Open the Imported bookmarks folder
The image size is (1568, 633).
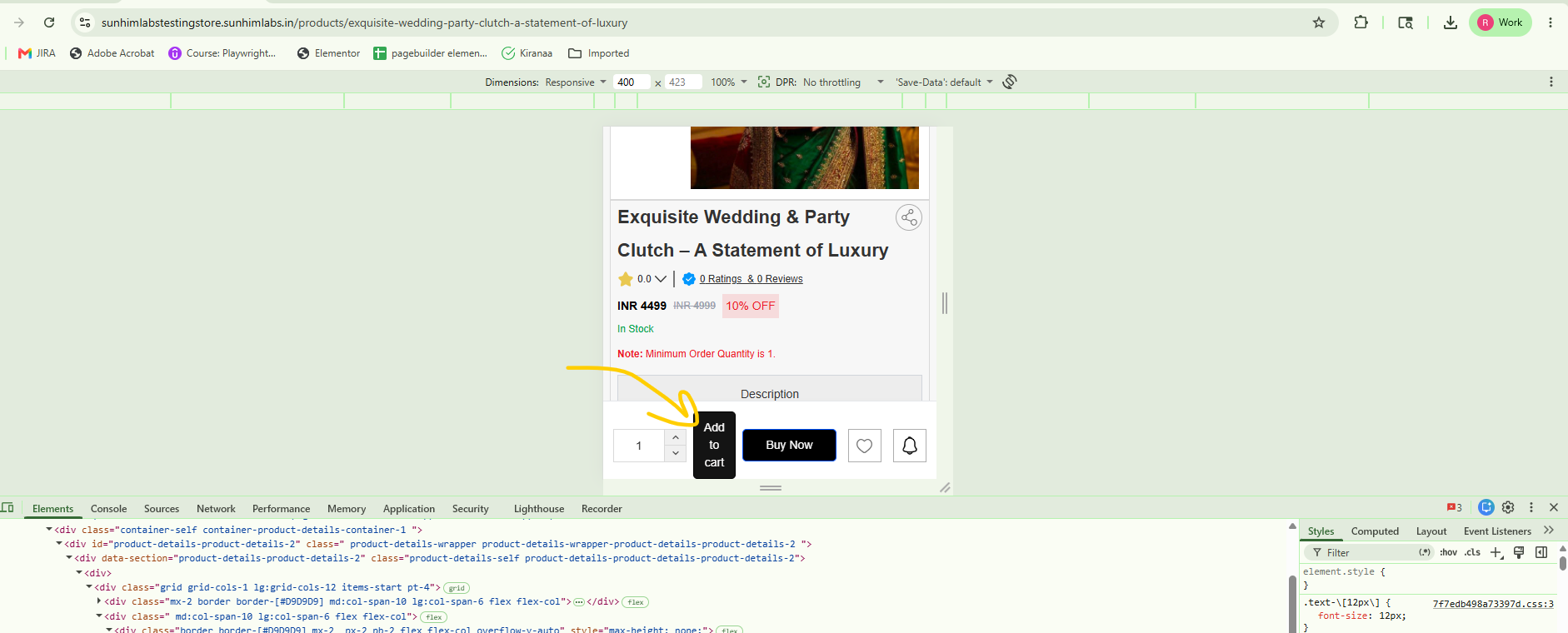click(x=598, y=53)
